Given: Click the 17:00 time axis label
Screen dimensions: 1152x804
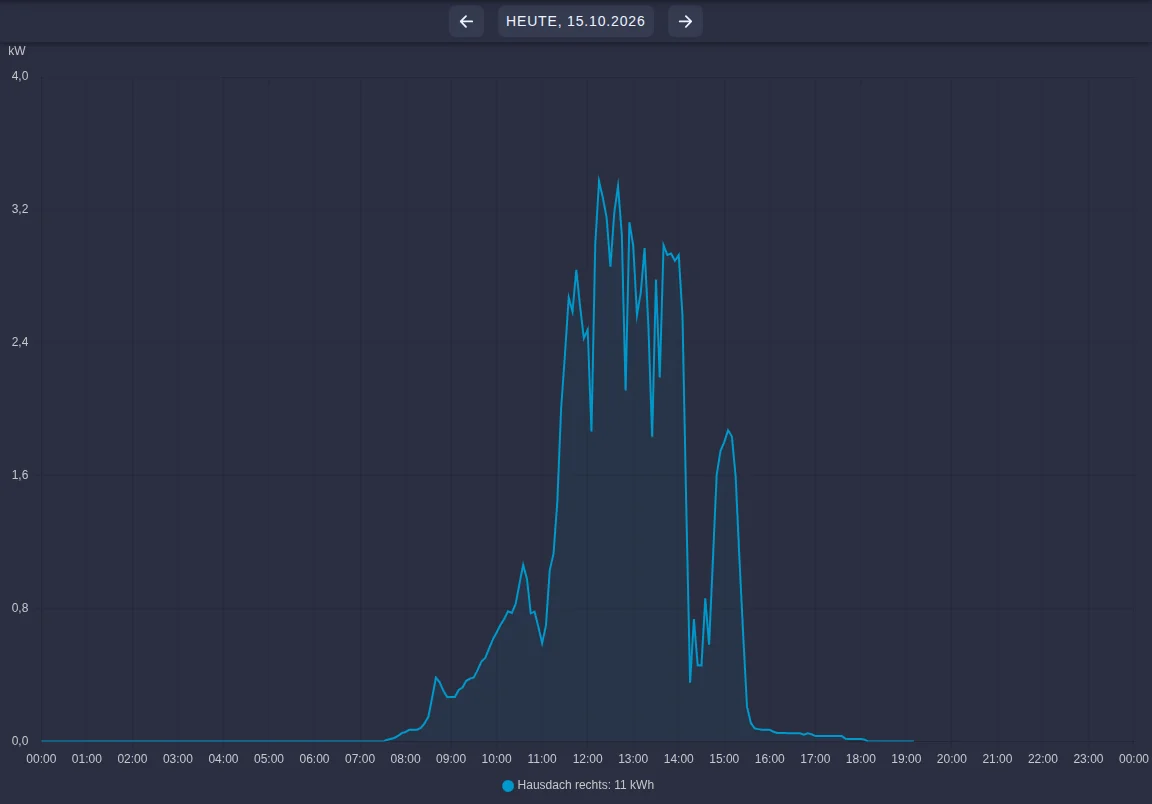Looking at the screenshot, I should 816,759.
